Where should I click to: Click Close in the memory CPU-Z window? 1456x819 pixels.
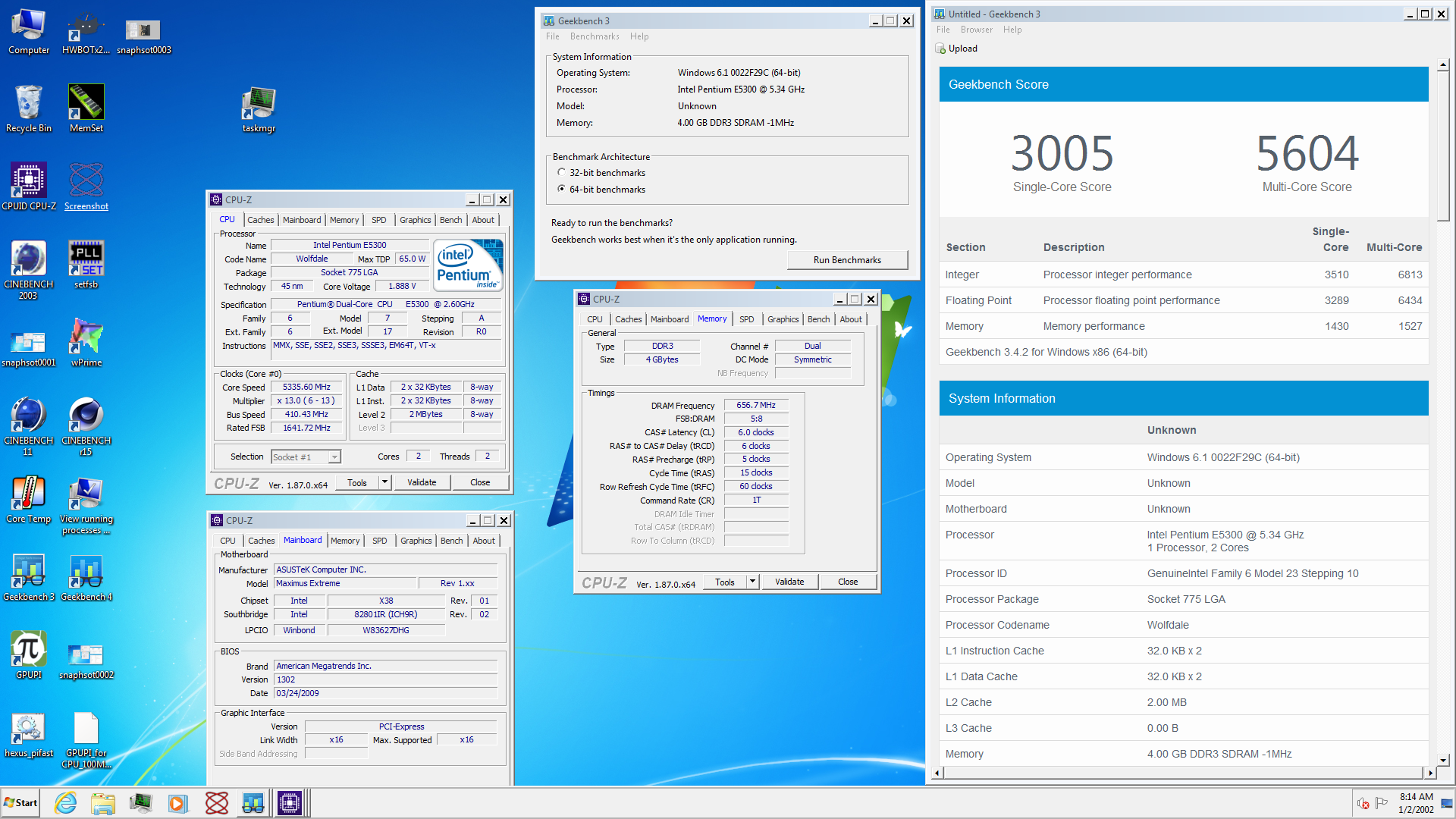pyautogui.click(x=848, y=582)
